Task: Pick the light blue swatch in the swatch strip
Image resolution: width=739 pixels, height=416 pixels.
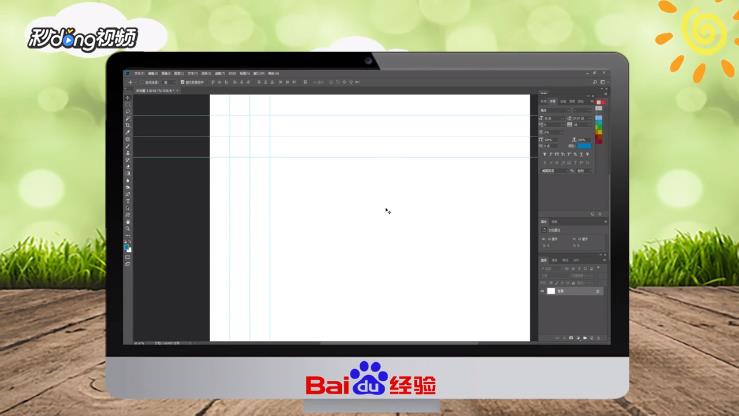Action: [599, 118]
